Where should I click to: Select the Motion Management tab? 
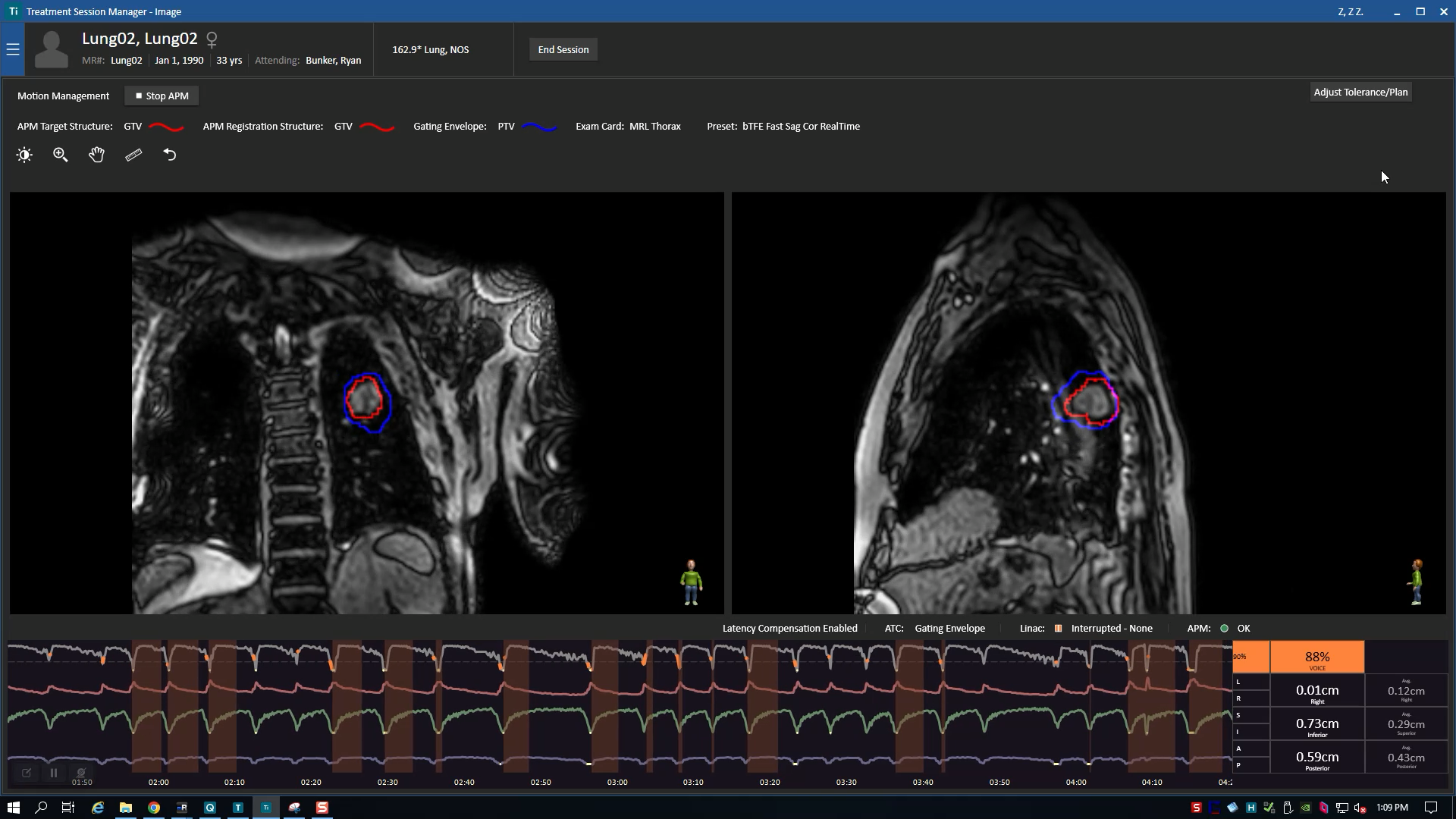63,96
